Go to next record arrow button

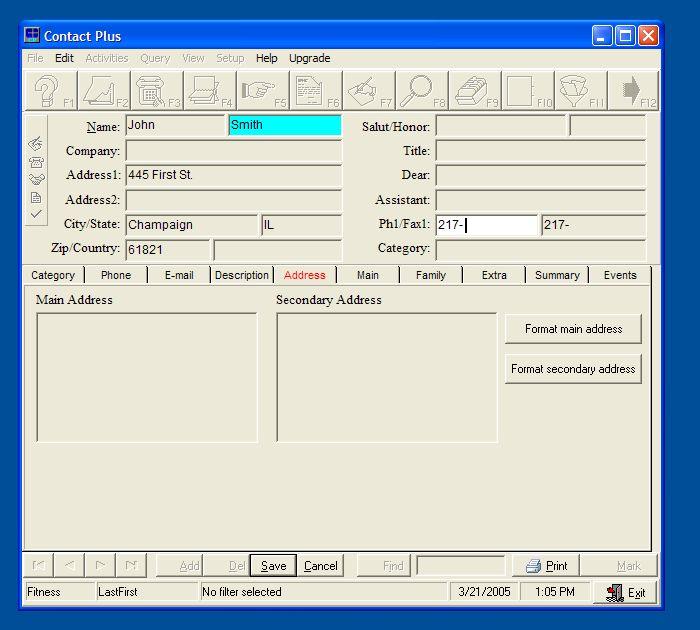tap(100, 566)
